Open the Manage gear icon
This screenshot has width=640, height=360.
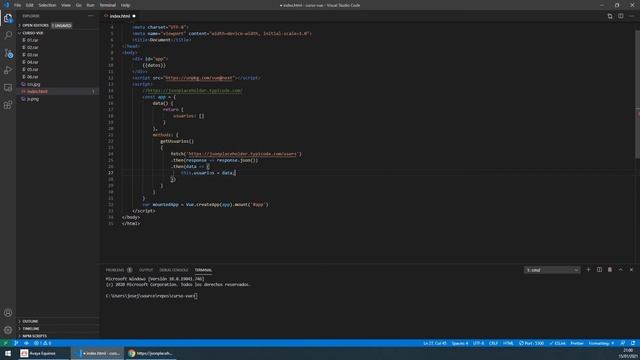point(8,330)
